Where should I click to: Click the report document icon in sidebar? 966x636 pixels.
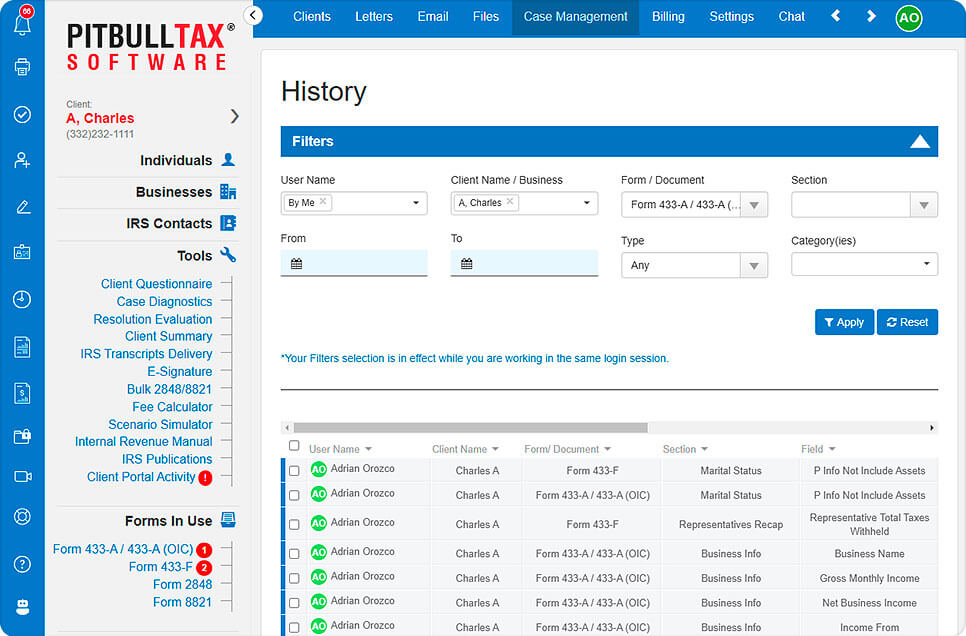[x=22, y=347]
